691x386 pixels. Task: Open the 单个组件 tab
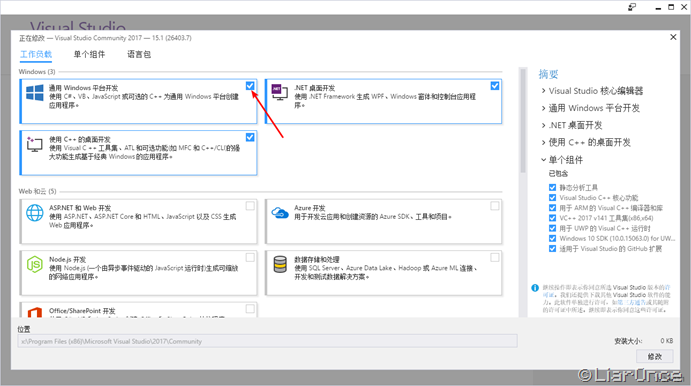(89, 54)
